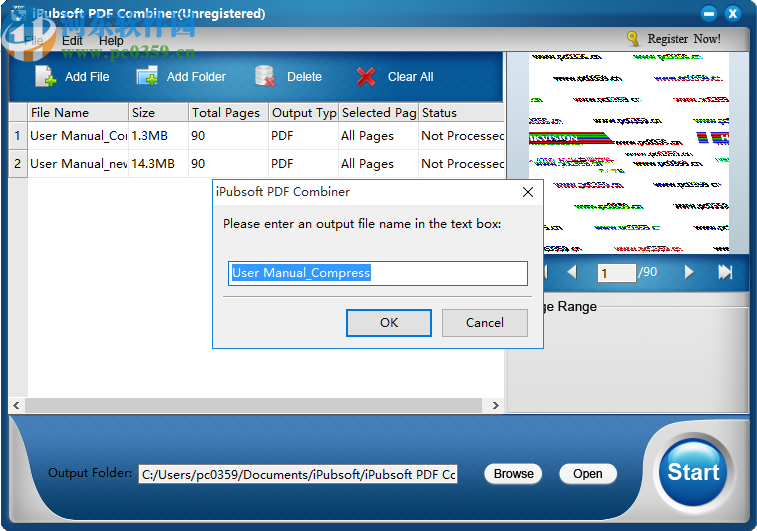Click PDF output type in row 2
The height and width of the screenshot is (531, 757).
(x=303, y=164)
